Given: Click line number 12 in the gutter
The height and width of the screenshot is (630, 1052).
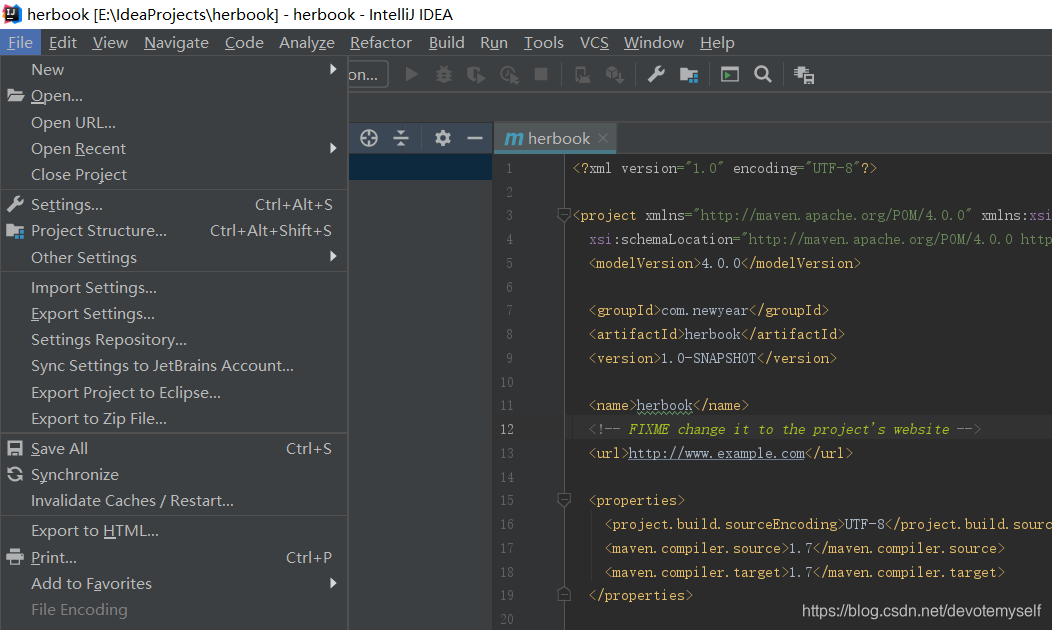Looking at the screenshot, I should 507,429.
